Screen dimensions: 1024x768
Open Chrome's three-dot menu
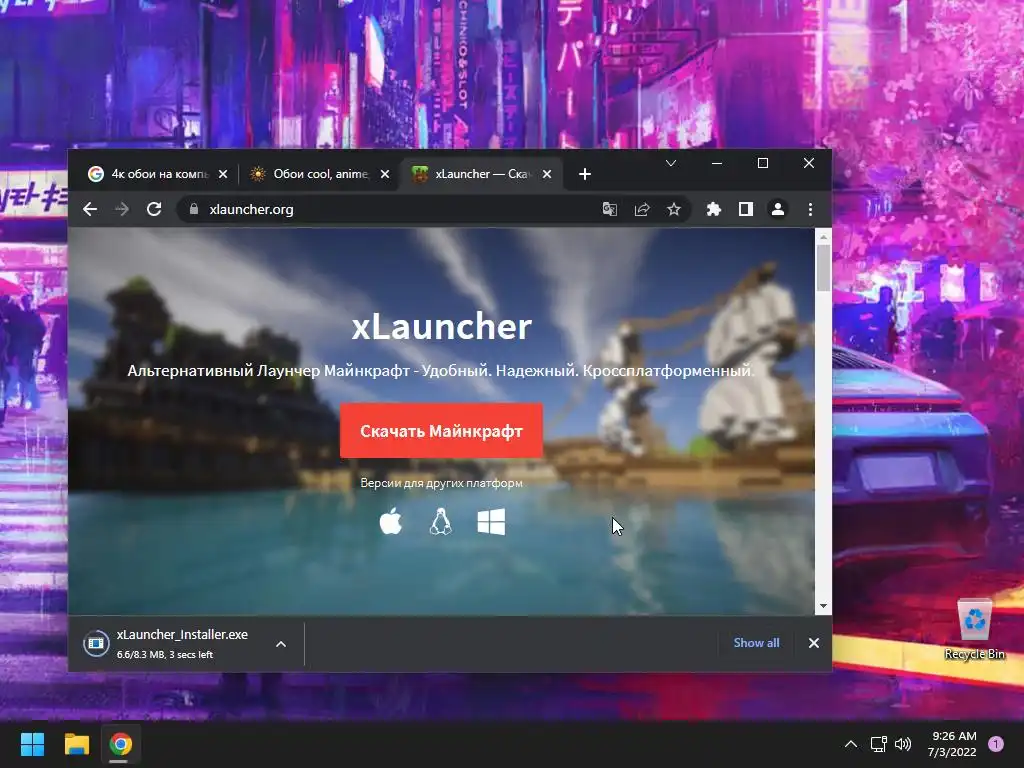tap(810, 209)
